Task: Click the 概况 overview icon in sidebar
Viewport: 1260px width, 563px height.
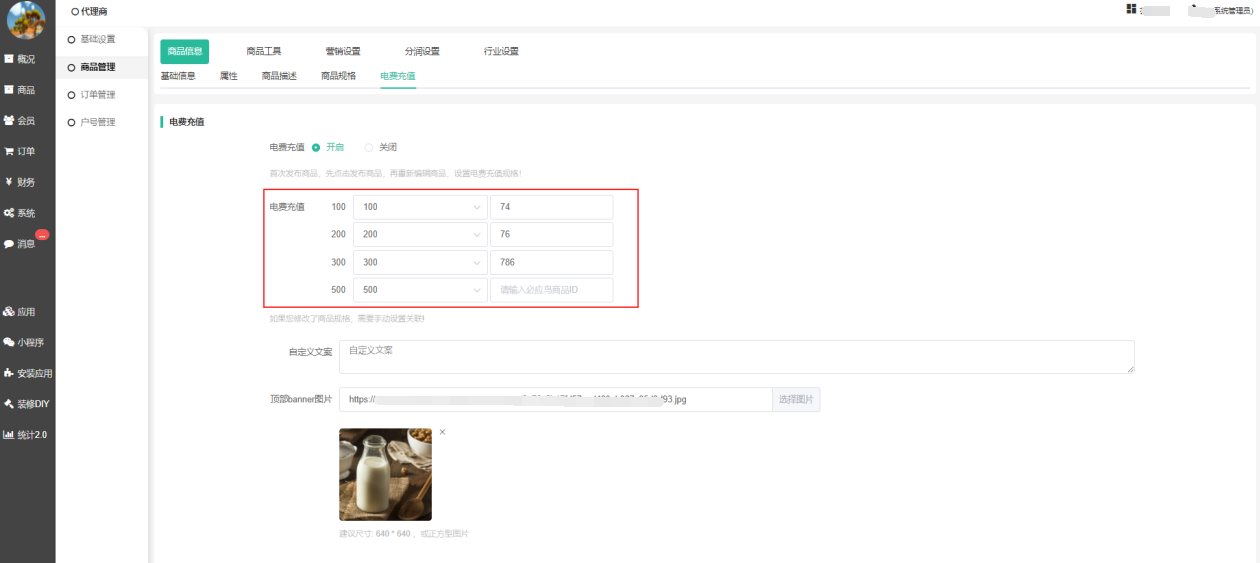Action: point(9,59)
